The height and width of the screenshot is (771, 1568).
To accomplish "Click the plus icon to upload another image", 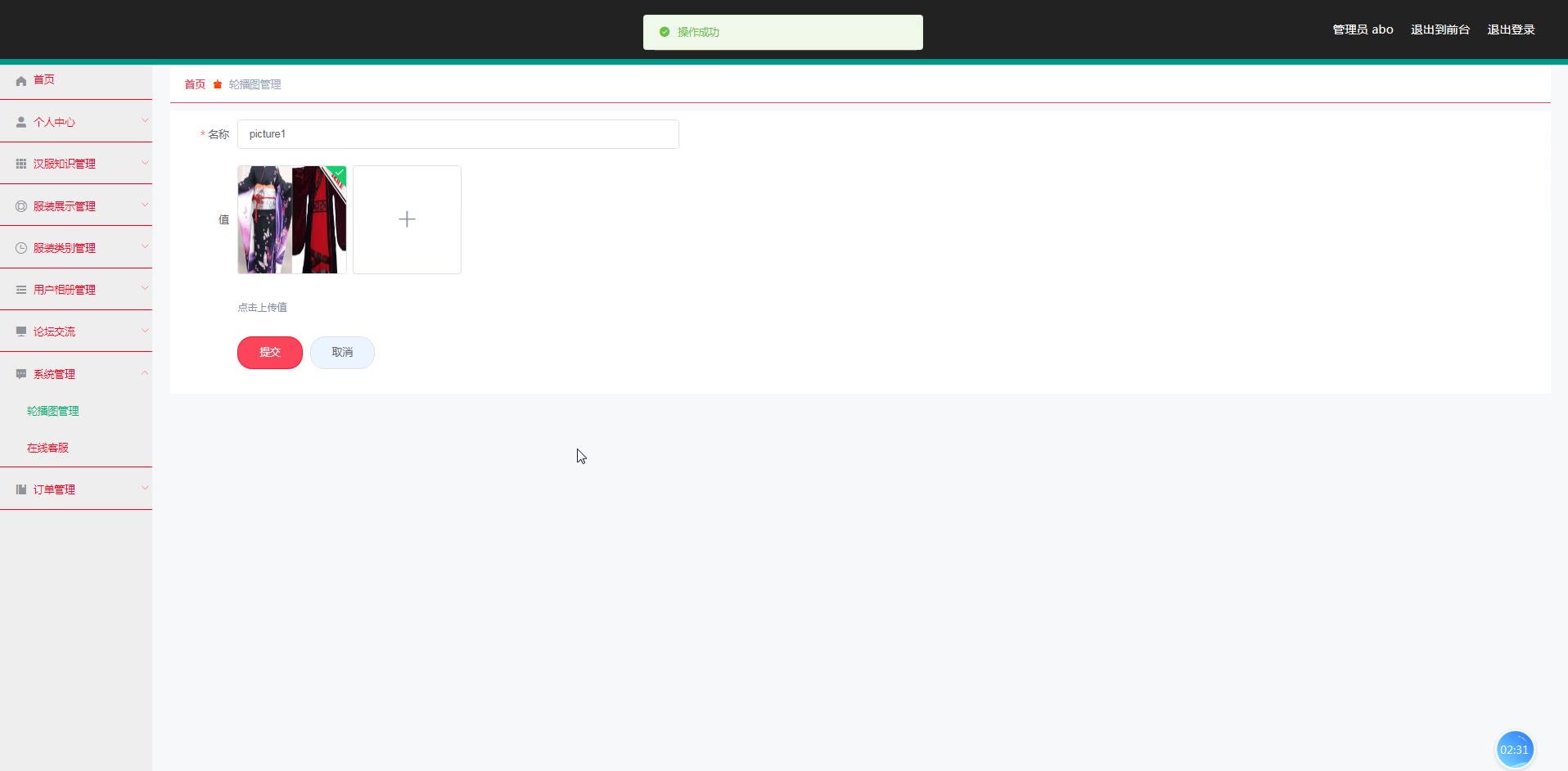I will pyautogui.click(x=407, y=219).
